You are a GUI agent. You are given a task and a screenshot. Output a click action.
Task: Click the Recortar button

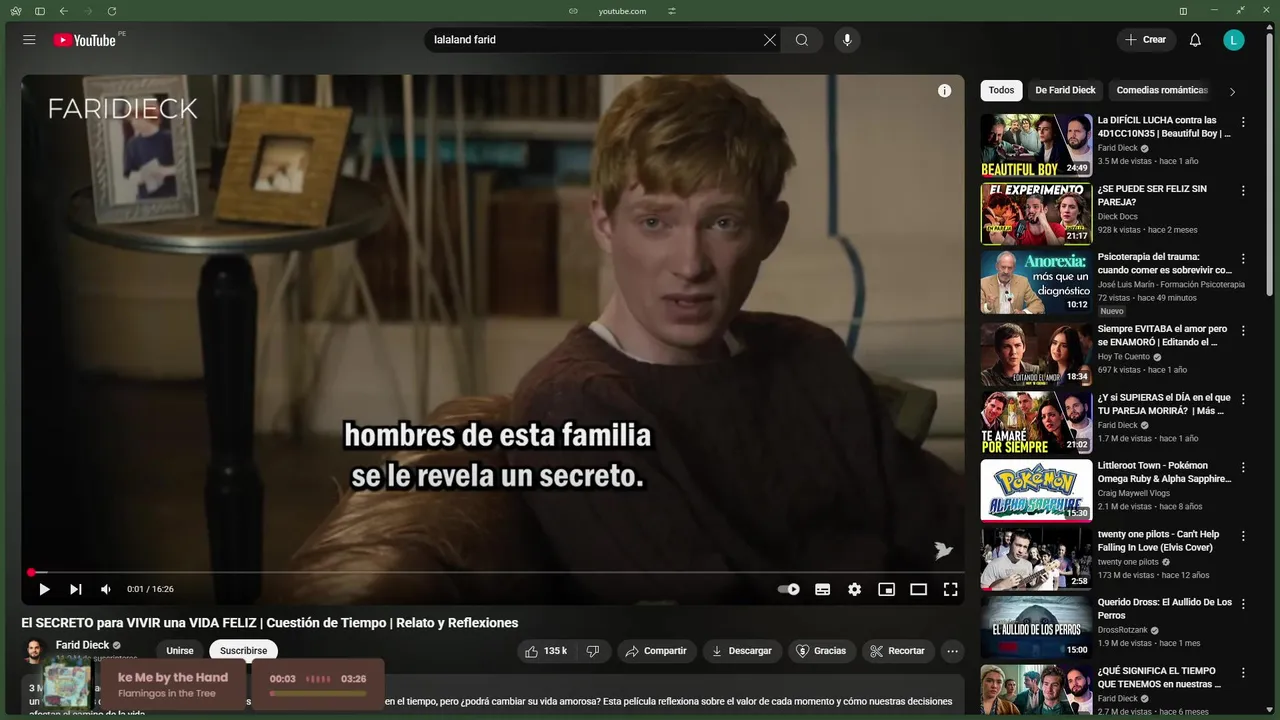pyautogui.click(x=897, y=651)
